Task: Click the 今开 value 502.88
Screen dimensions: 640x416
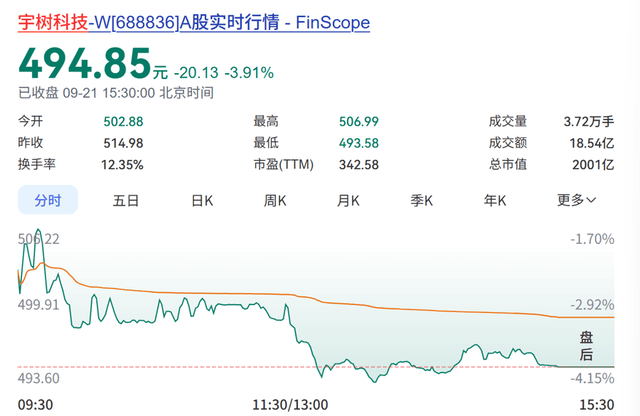Action: coord(123,122)
